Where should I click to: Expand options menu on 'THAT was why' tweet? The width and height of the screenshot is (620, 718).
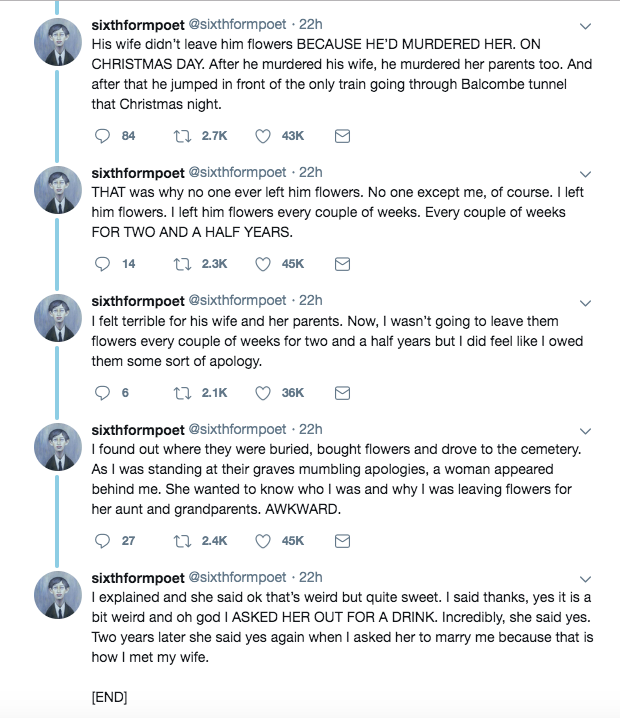pyautogui.click(x=585, y=174)
